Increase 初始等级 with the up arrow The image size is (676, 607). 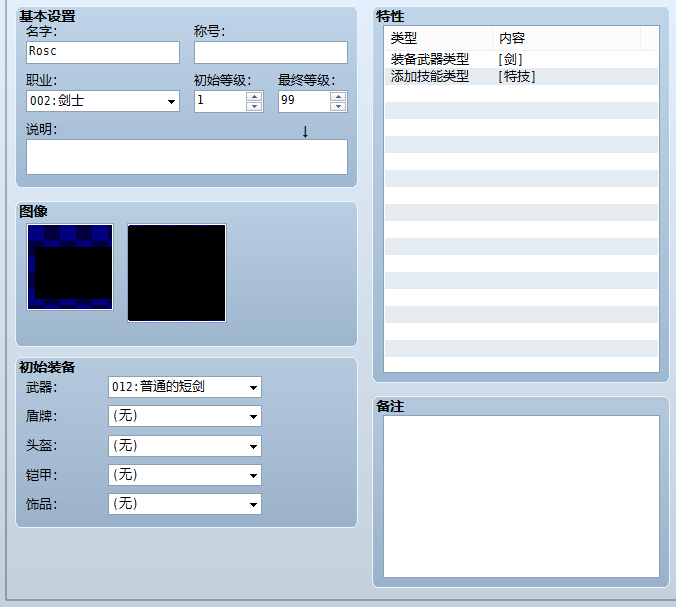tap(254, 97)
